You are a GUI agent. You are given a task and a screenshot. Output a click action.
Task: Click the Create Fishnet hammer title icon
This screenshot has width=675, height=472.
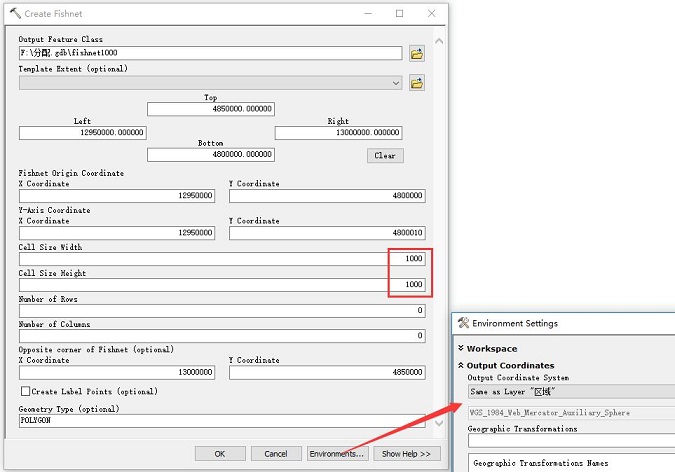pyautogui.click(x=15, y=13)
